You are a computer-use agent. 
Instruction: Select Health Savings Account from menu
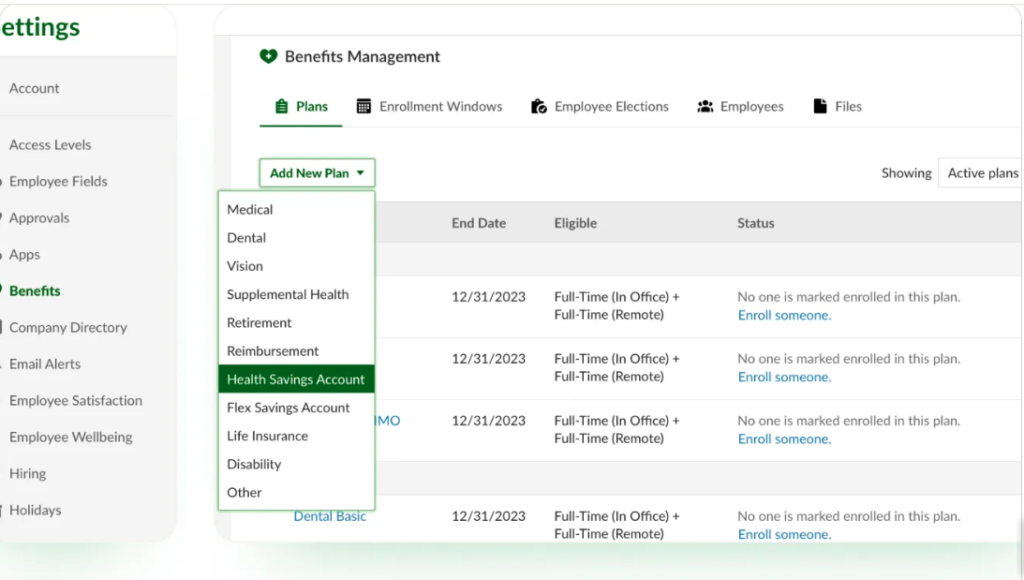pyautogui.click(x=296, y=379)
